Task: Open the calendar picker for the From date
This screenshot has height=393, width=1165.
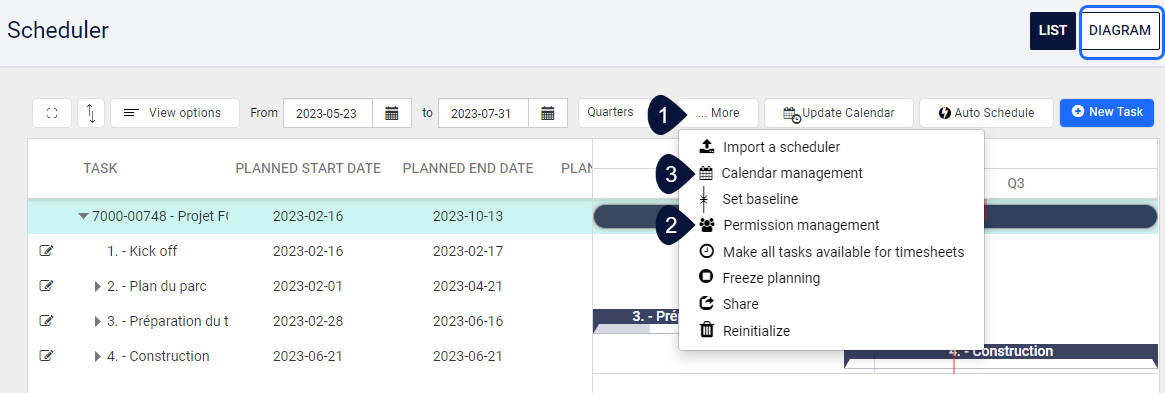Action: coord(392,113)
